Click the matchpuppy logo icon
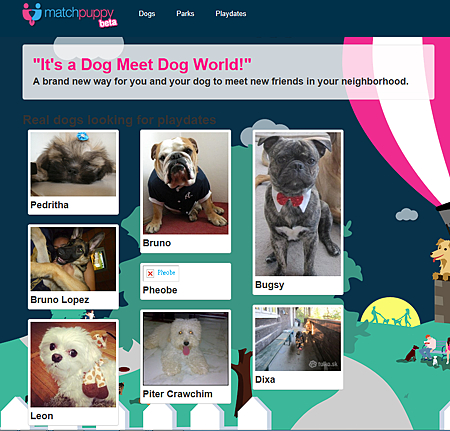450x431 pixels. pyautogui.click(x=32, y=14)
